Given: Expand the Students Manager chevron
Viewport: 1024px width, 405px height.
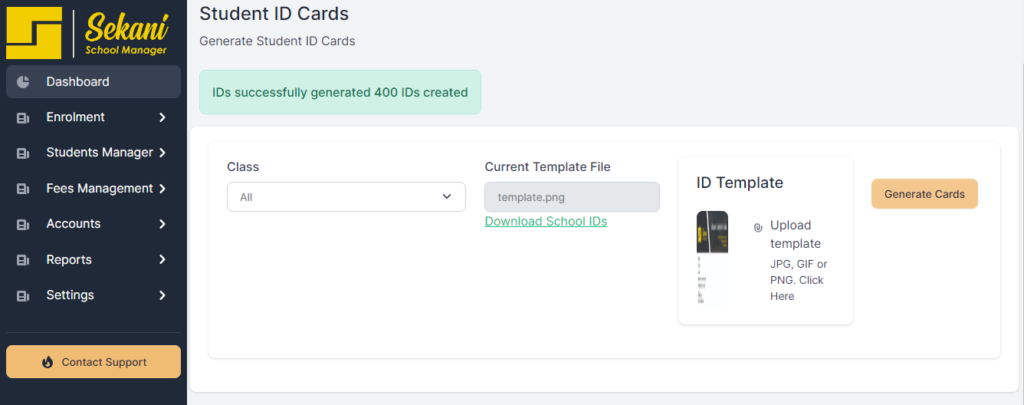Looking at the screenshot, I should (162, 153).
